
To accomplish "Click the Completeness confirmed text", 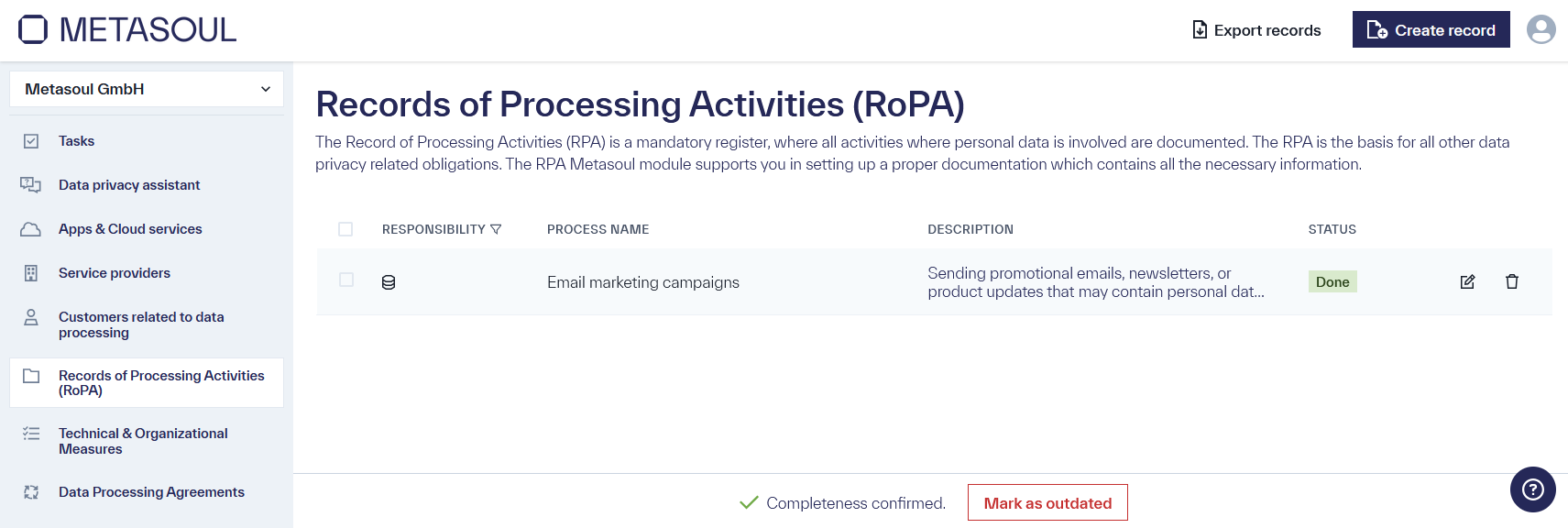I will (856, 502).
